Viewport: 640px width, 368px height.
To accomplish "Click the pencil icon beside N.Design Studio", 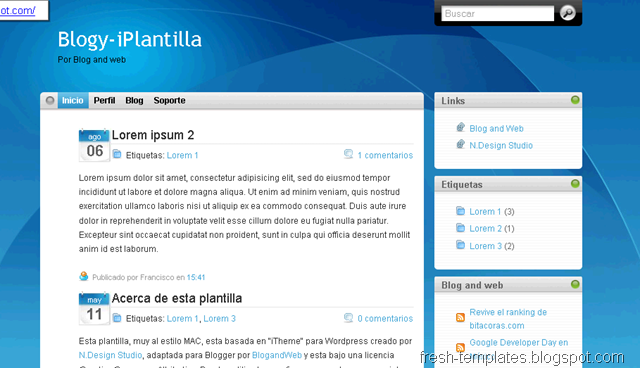I will point(460,144).
